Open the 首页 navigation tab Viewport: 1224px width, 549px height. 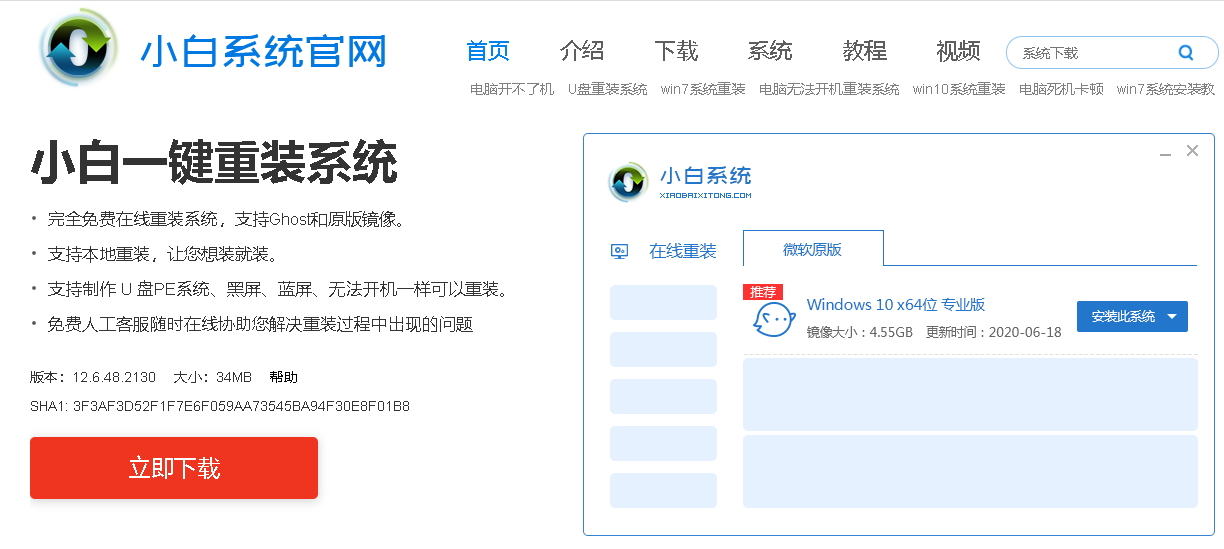[x=488, y=51]
